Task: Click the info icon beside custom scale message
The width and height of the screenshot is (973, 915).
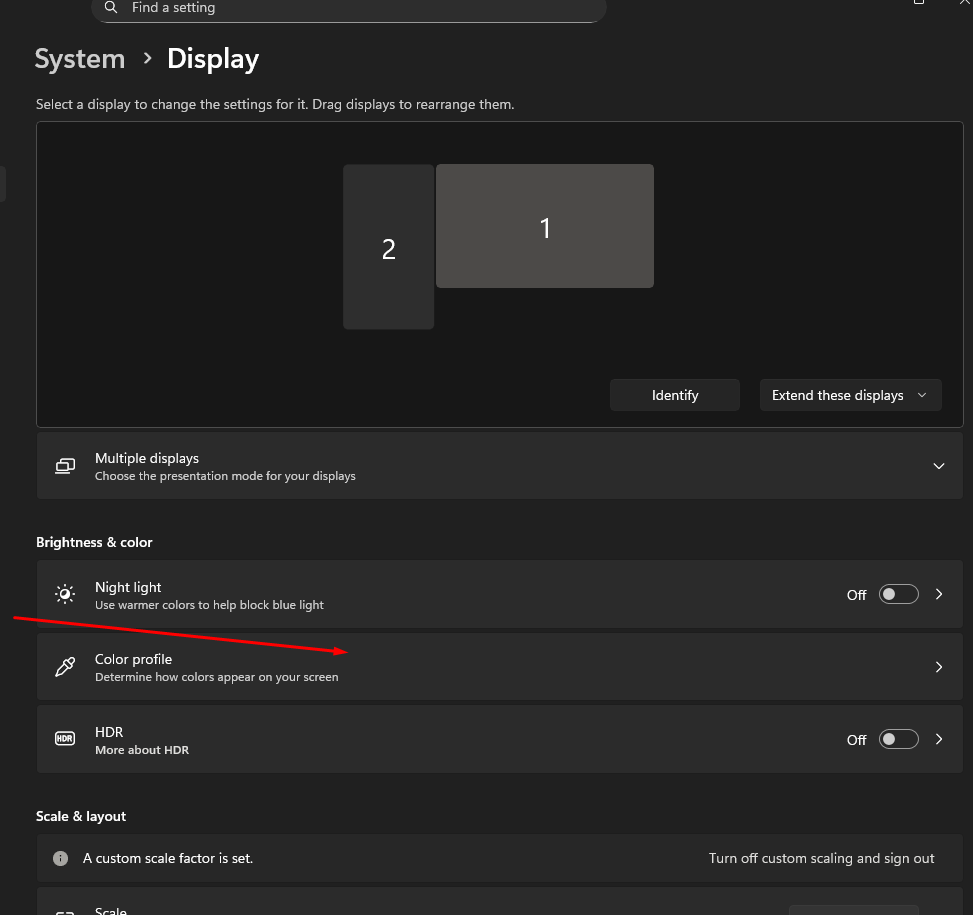Action: [x=60, y=859]
